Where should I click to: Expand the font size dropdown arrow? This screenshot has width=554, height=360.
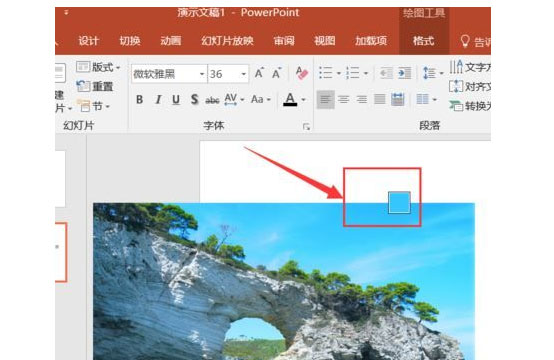[x=243, y=74]
